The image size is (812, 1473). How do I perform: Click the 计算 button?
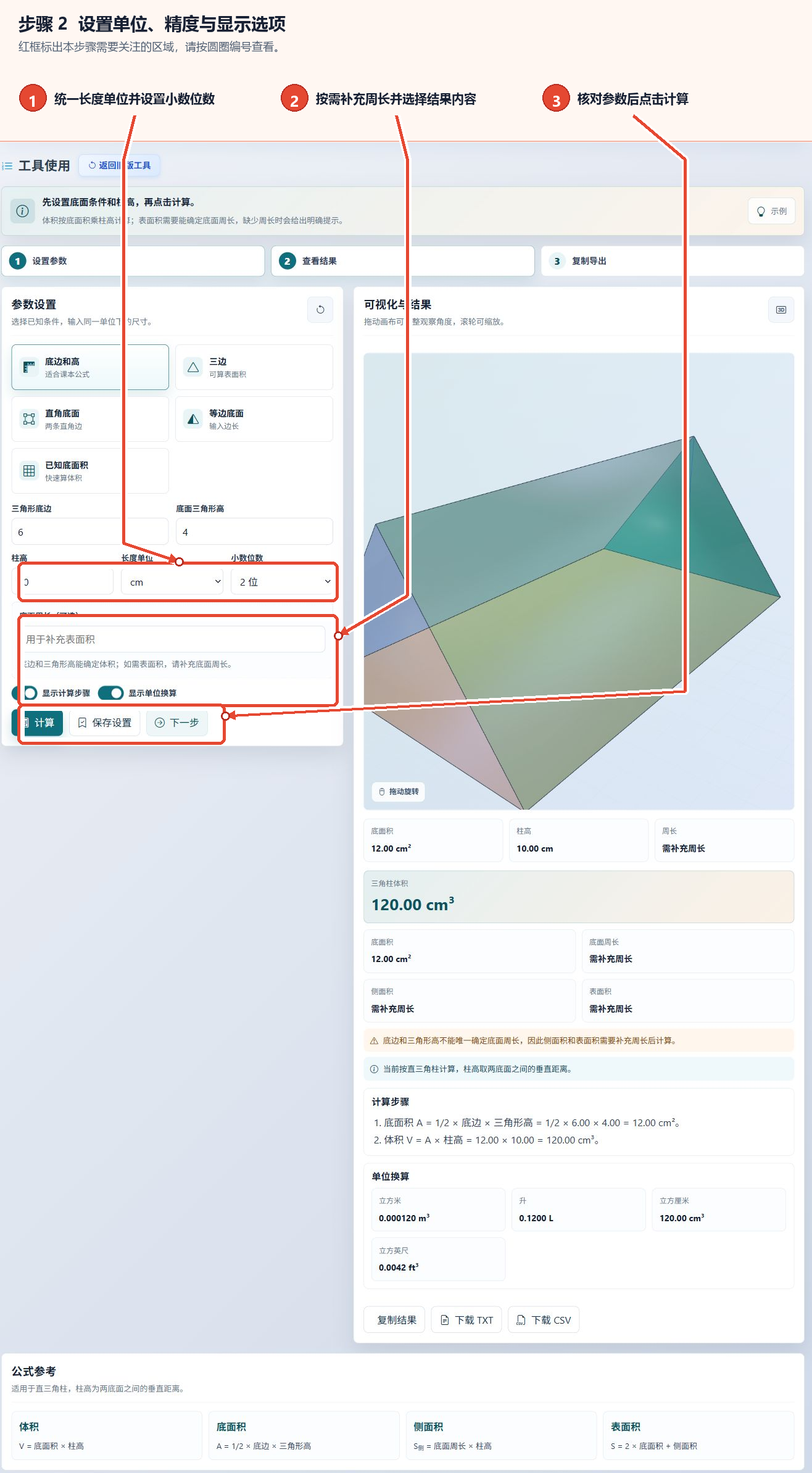tap(37, 723)
